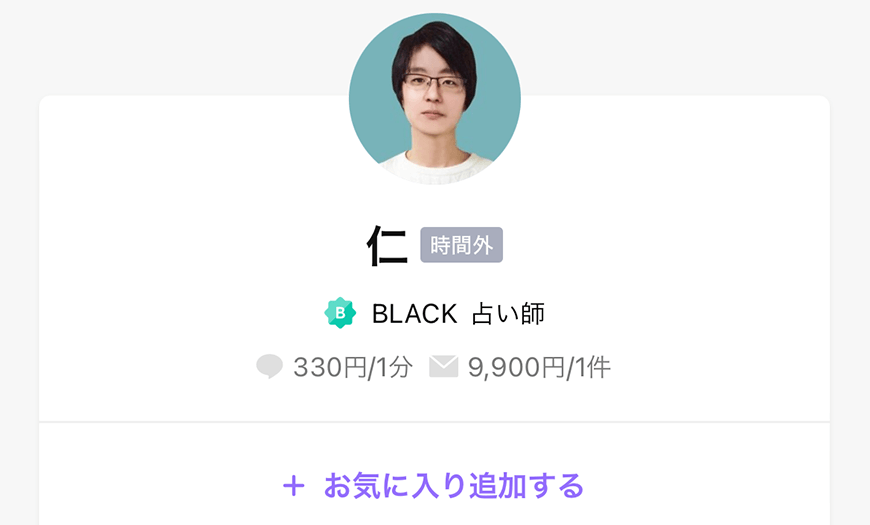The image size is (870, 525).
Task: Click the glasses on the profile photo
Action: [x=434, y=83]
